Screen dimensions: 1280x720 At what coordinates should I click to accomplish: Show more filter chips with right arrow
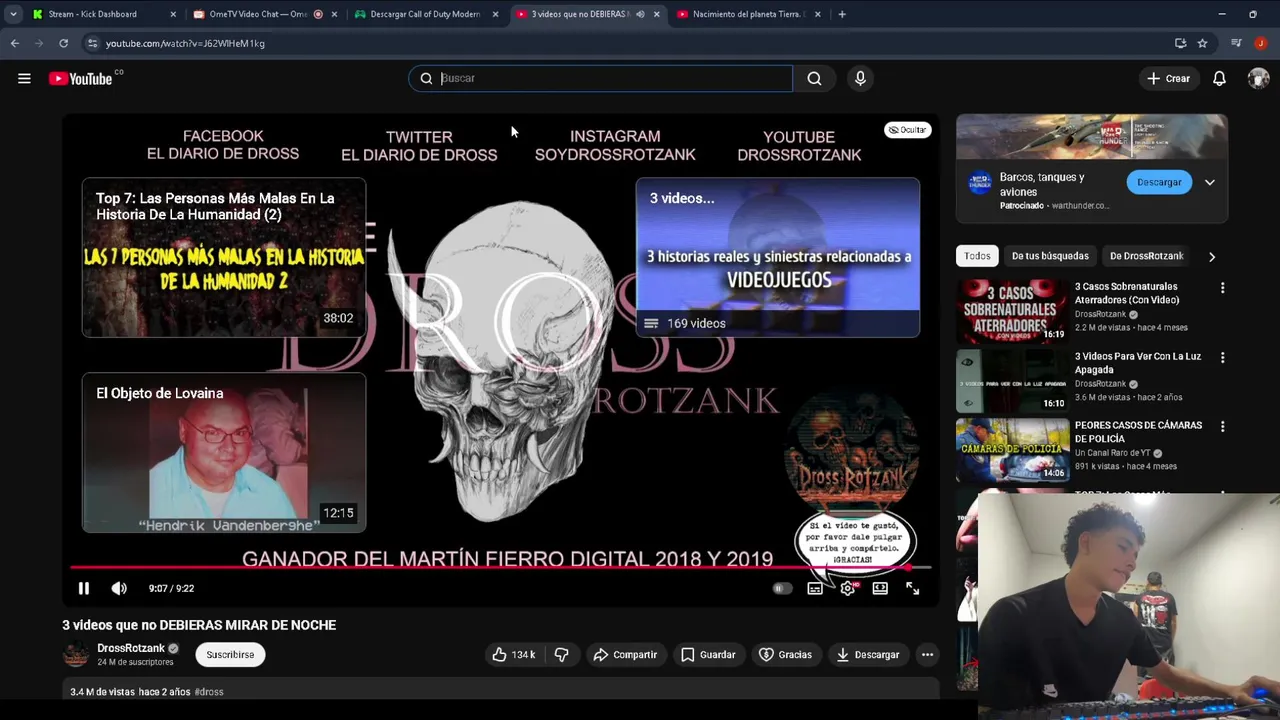pos(1212,256)
